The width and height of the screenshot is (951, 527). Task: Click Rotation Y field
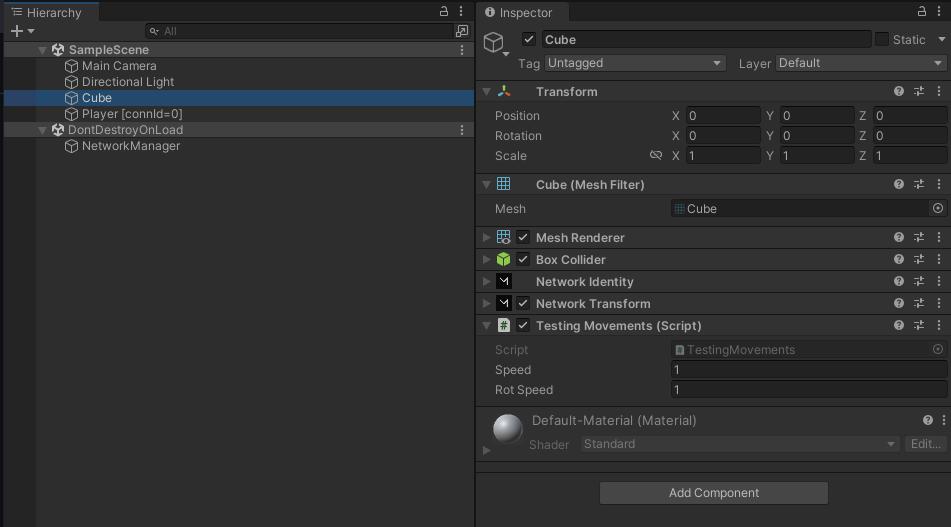(817, 135)
